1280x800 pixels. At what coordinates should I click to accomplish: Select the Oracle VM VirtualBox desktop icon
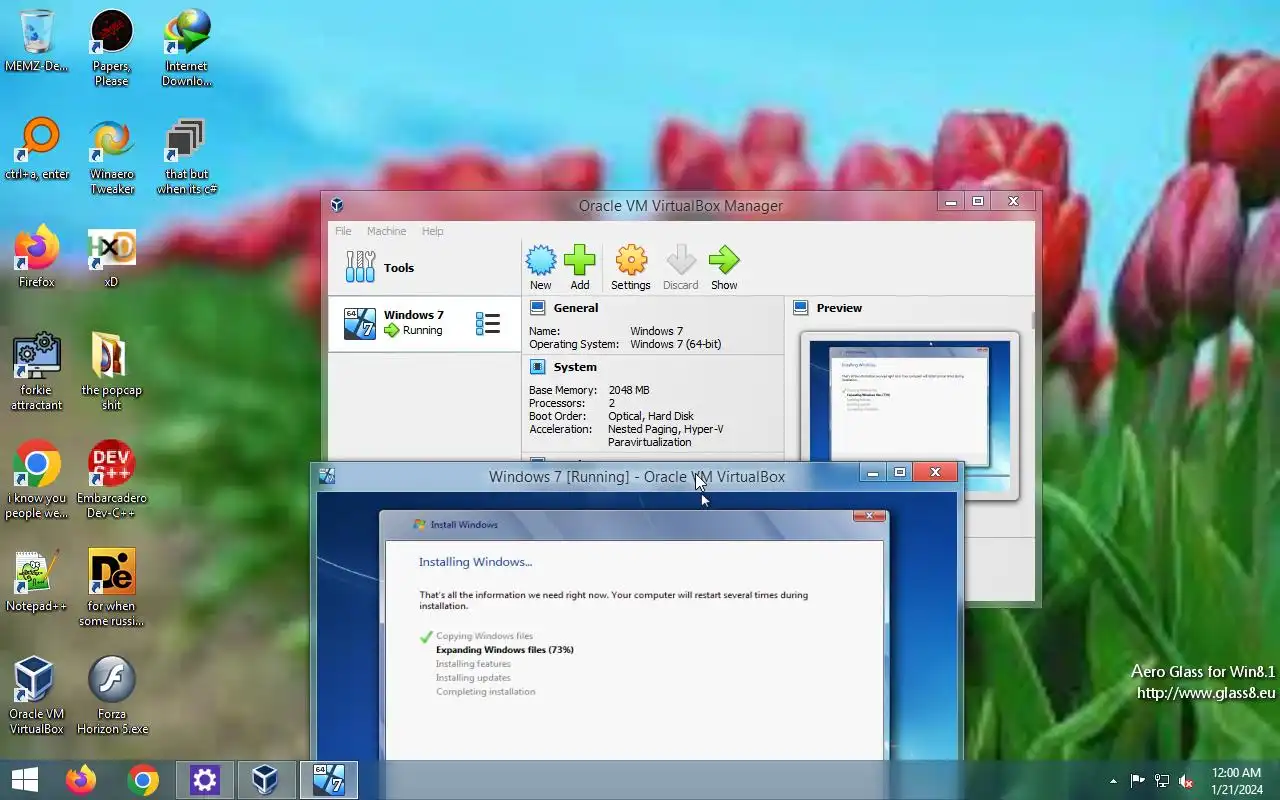click(37, 696)
